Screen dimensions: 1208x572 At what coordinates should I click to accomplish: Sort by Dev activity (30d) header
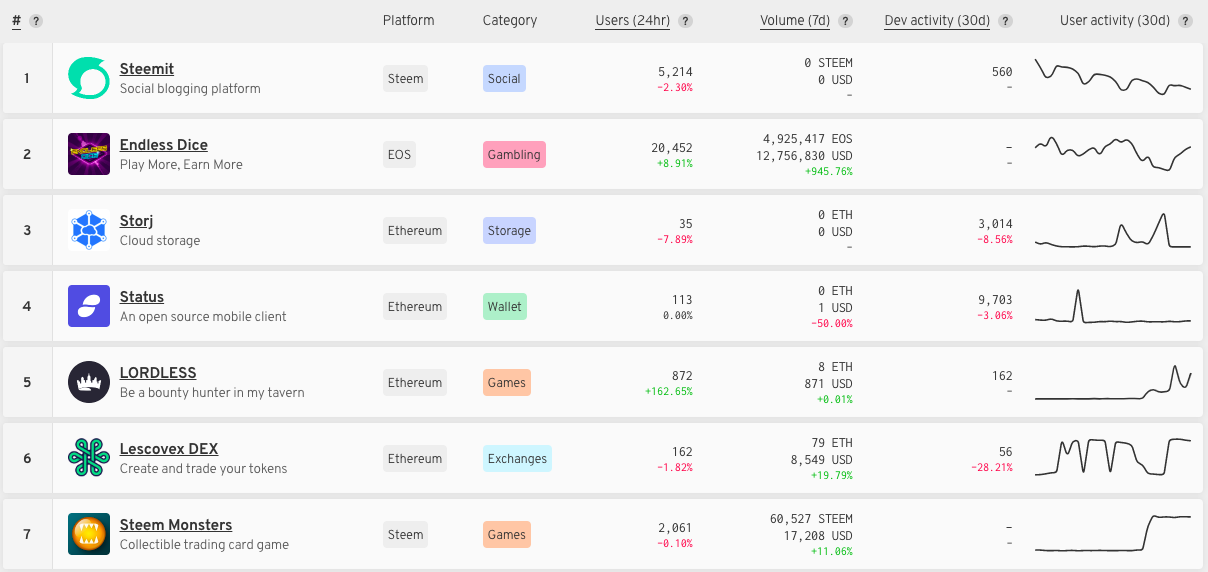[x=937, y=20]
